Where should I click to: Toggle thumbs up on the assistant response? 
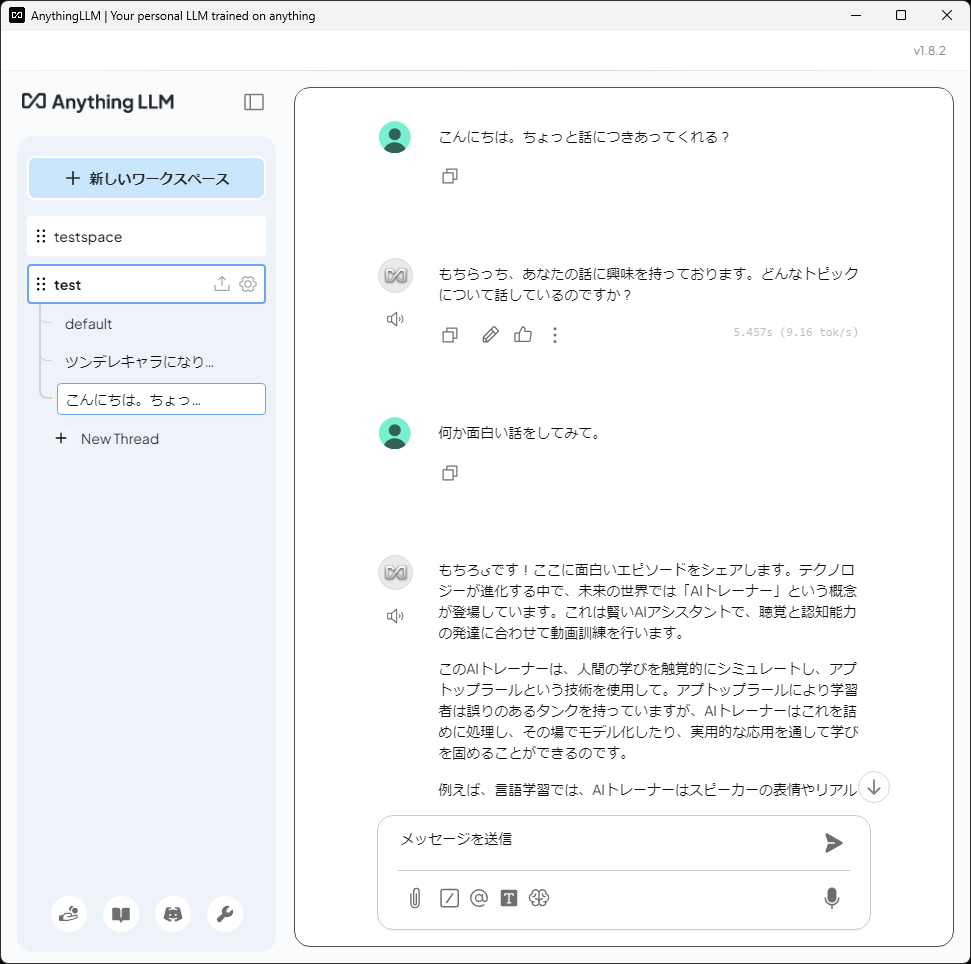pyautogui.click(x=522, y=334)
